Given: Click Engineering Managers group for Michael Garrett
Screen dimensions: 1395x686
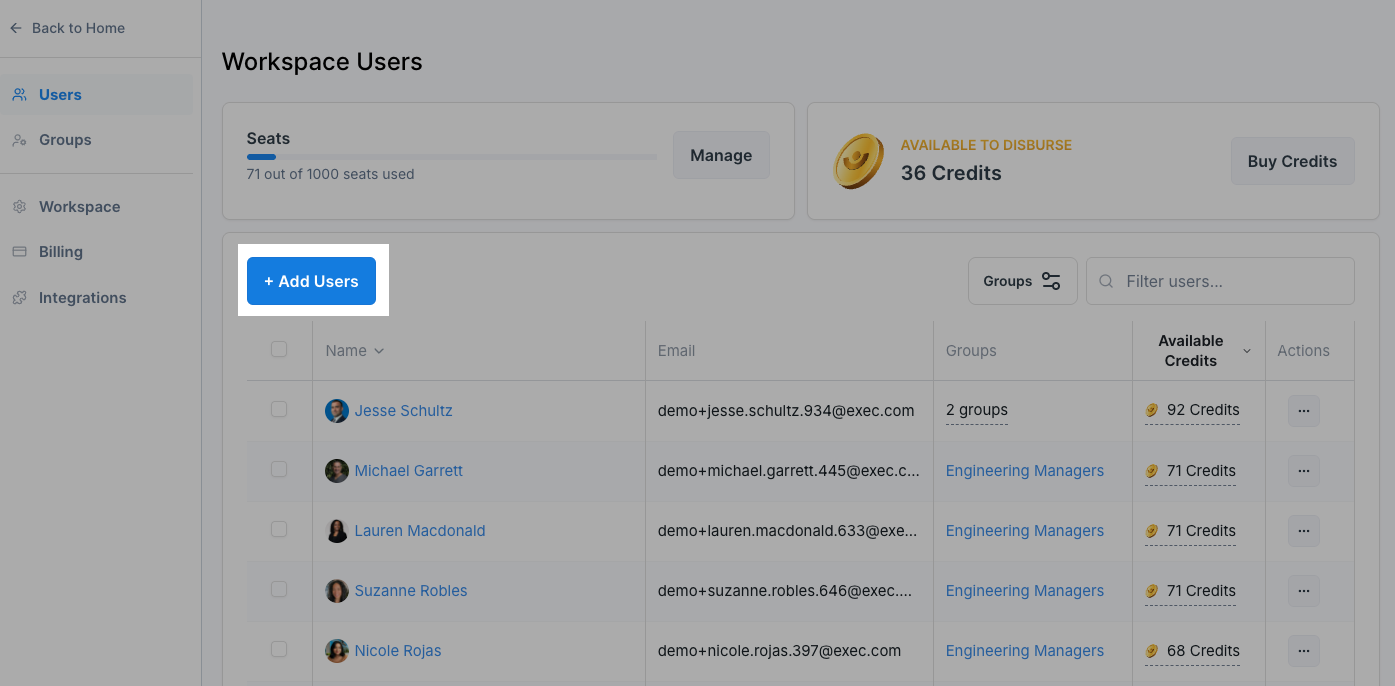Looking at the screenshot, I should point(1025,471).
